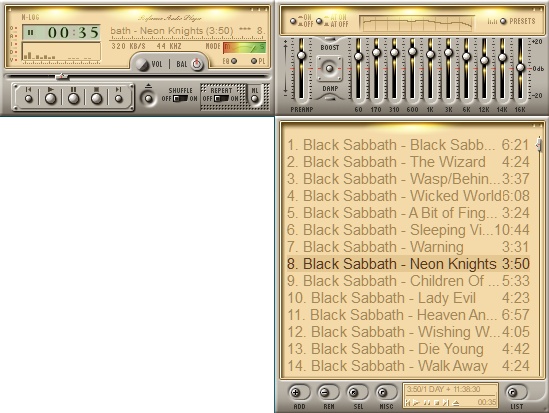Adjust the 1K band slider
This screenshot has width=549, height=413.
pos(430,69)
